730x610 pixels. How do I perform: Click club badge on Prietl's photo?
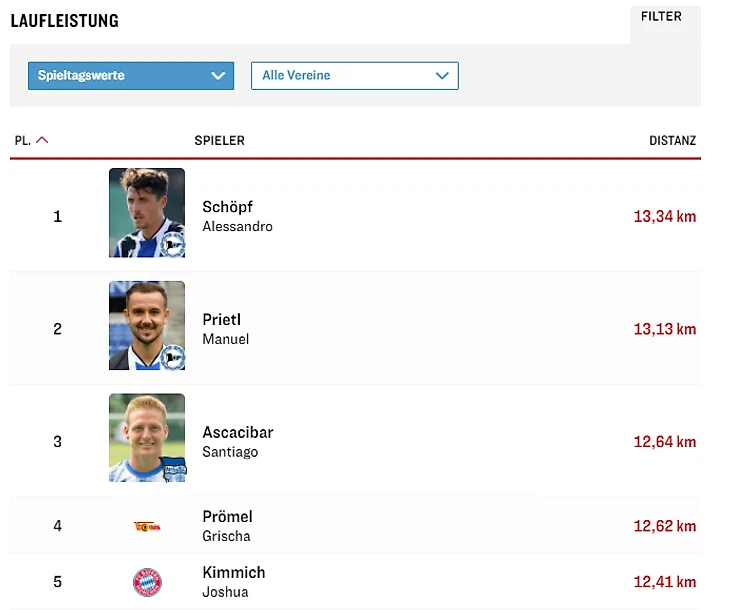click(173, 358)
